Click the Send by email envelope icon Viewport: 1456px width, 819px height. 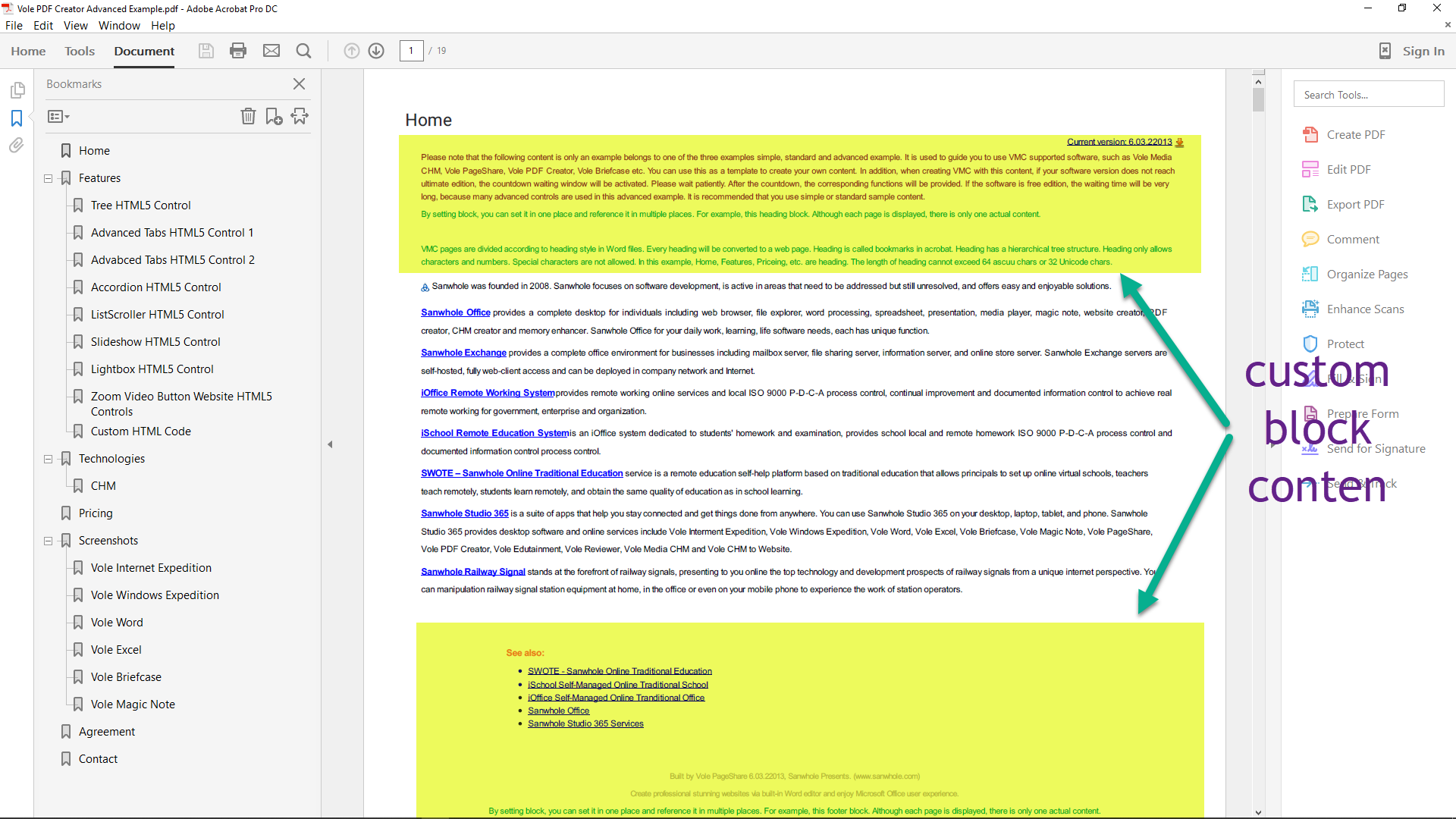[x=271, y=51]
